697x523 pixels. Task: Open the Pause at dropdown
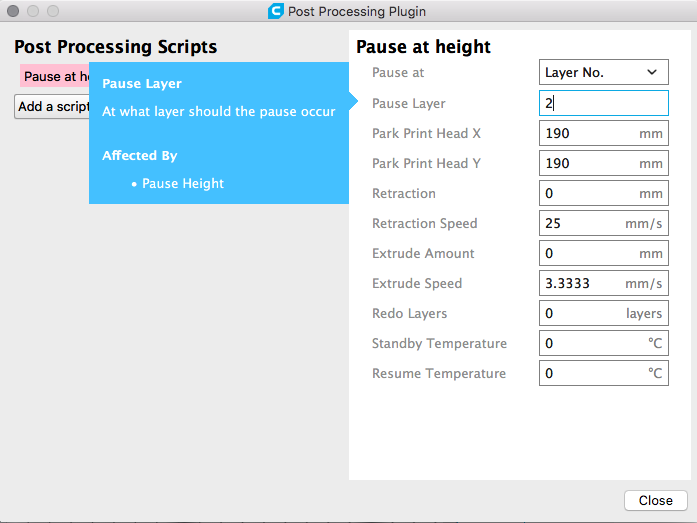coord(603,73)
